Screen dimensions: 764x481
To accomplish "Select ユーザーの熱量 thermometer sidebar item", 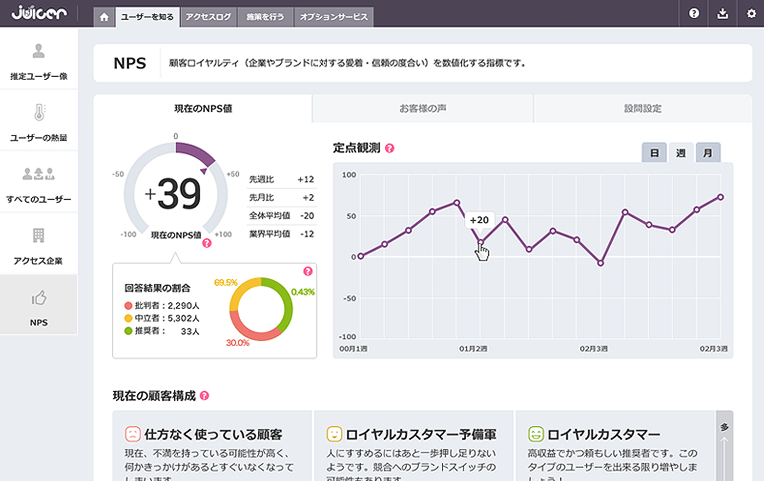I will 39,121.
